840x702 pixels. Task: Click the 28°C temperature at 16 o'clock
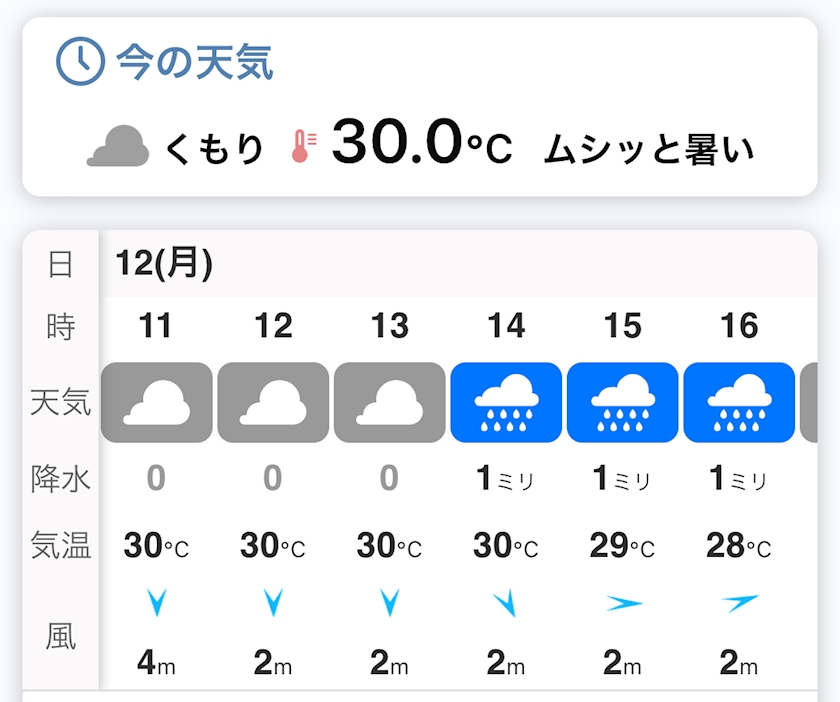[x=739, y=546]
